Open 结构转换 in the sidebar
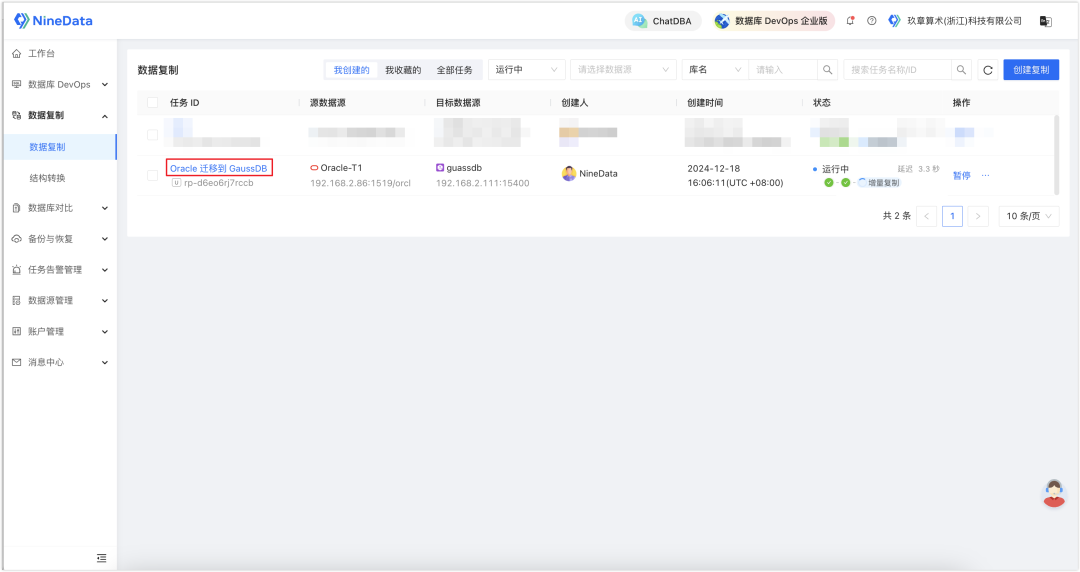Viewport: 1080px width, 572px height. [x=48, y=178]
